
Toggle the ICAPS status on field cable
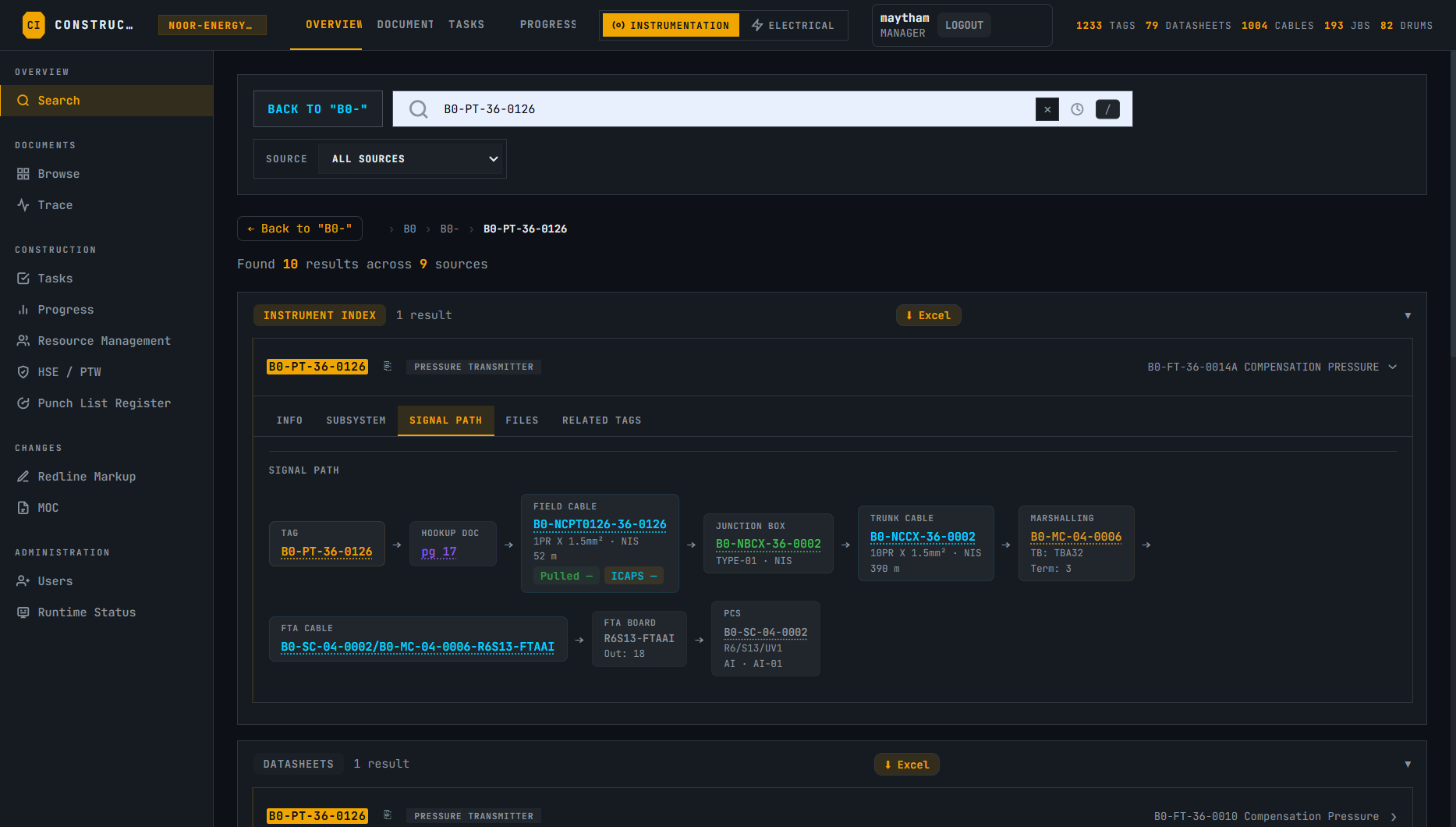634,576
